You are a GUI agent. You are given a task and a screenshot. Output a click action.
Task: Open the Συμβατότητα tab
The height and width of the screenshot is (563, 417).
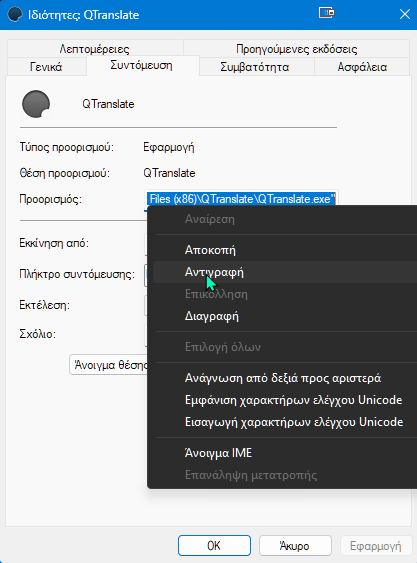[x=255, y=67]
